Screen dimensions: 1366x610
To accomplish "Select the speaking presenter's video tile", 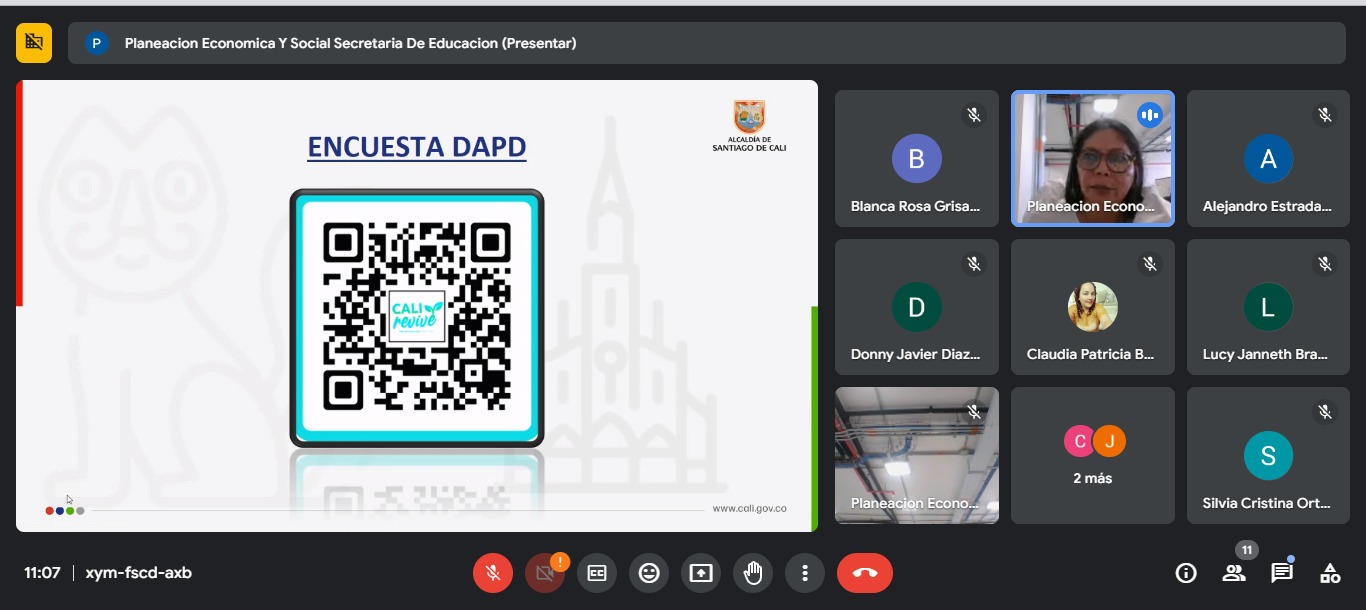I will [1093, 158].
